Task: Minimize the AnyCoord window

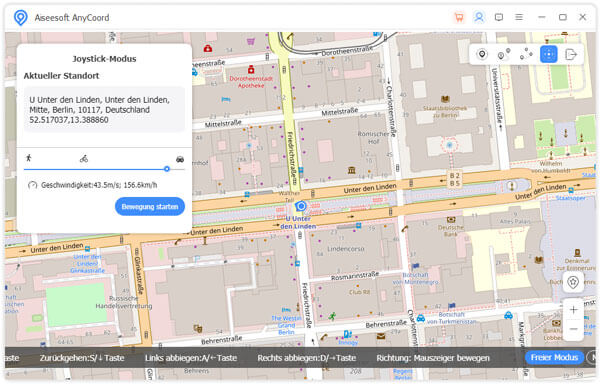Action: [541, 17]
